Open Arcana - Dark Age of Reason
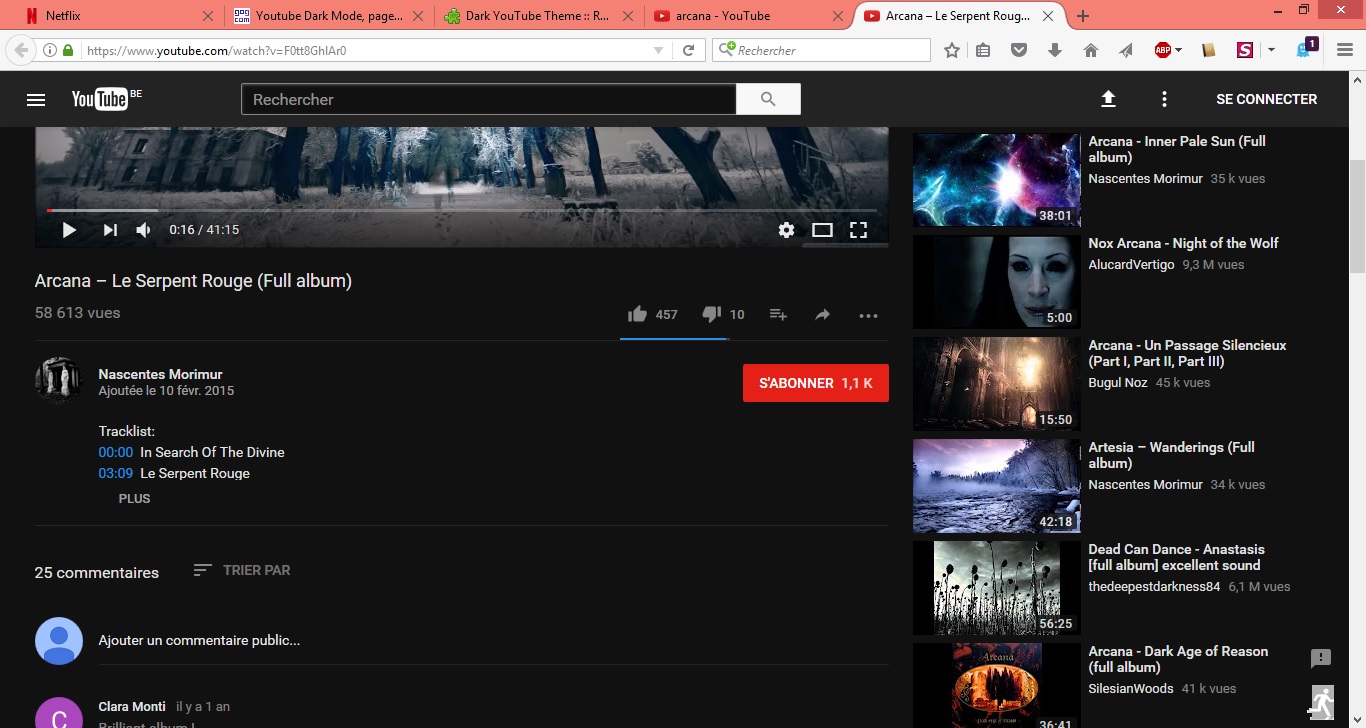Screen dimensions: 1366x728 pyautogui.click(x=1178, y=659)
